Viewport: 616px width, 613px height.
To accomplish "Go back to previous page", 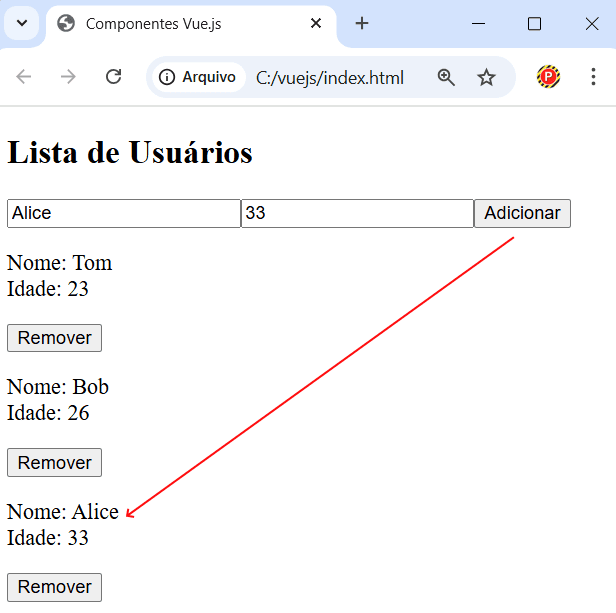I will [x=24, y=77].
